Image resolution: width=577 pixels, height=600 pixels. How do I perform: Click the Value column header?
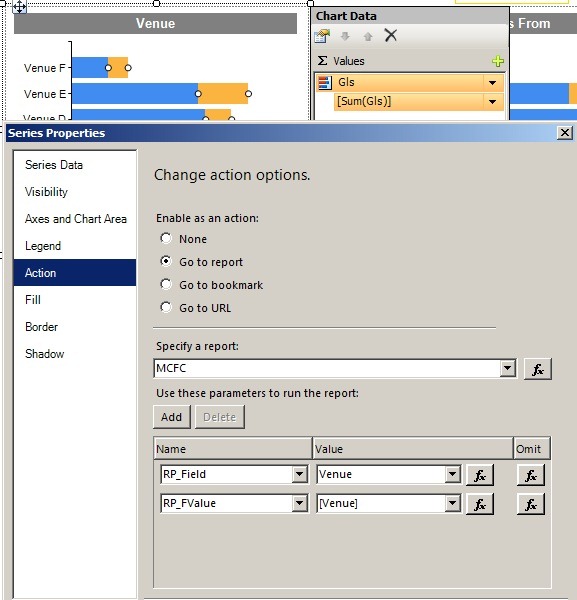(x=412, y=448)
